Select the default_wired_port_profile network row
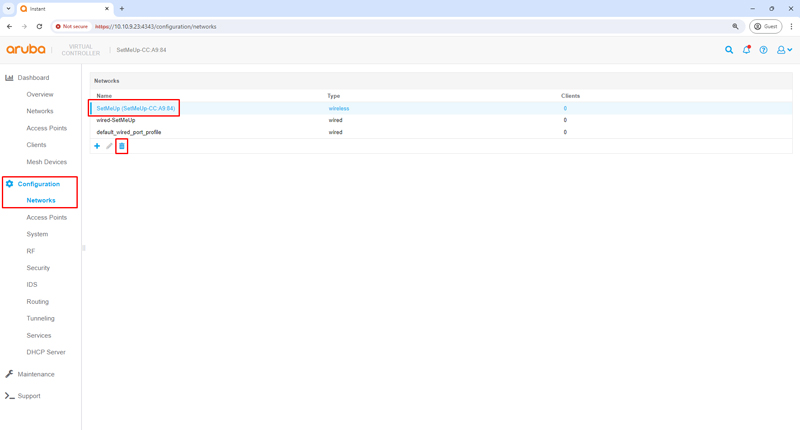Viewport: 800px width, 430px height. coord(129,132)
